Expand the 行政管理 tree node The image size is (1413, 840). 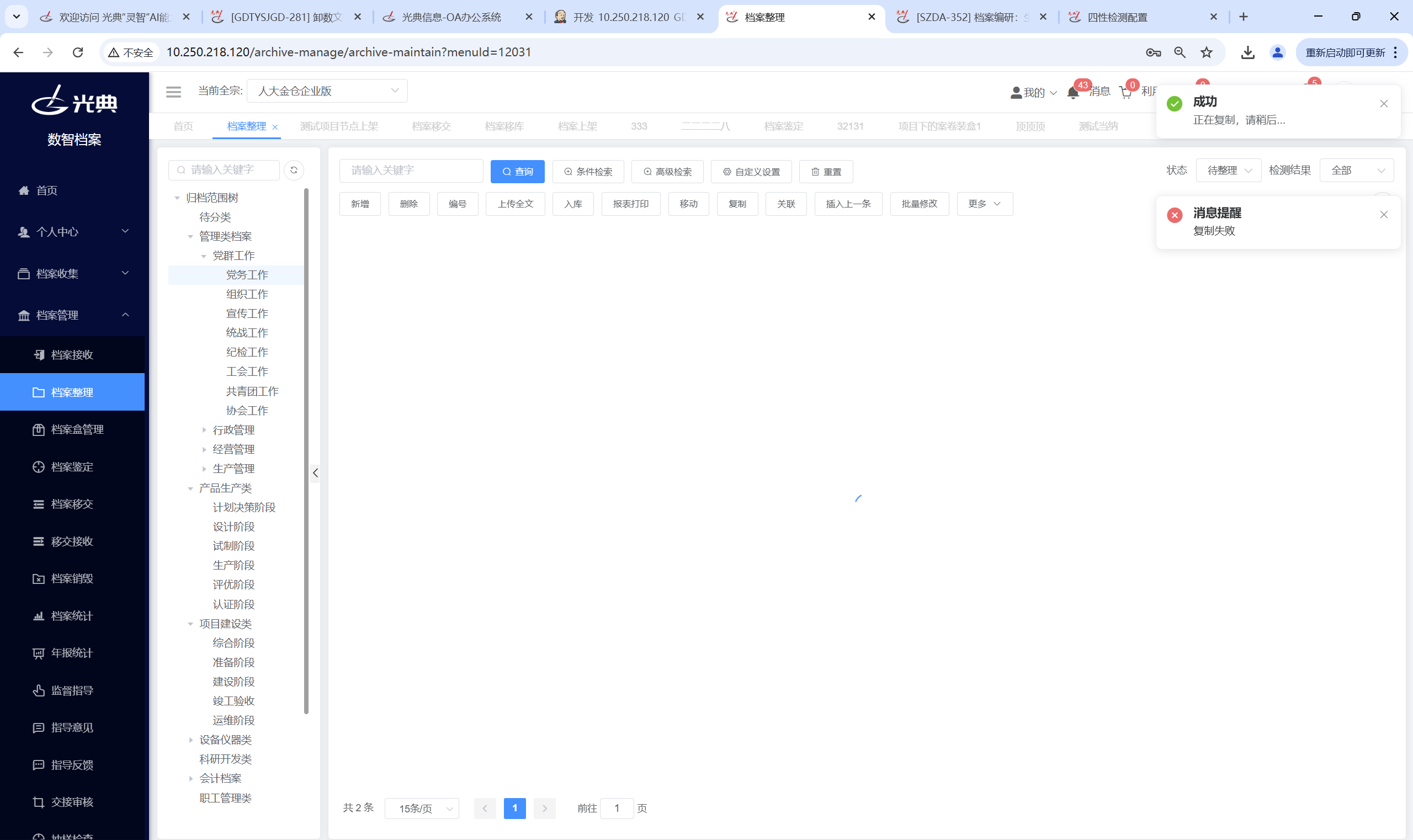pyautogui.click(x=204, y=430)
